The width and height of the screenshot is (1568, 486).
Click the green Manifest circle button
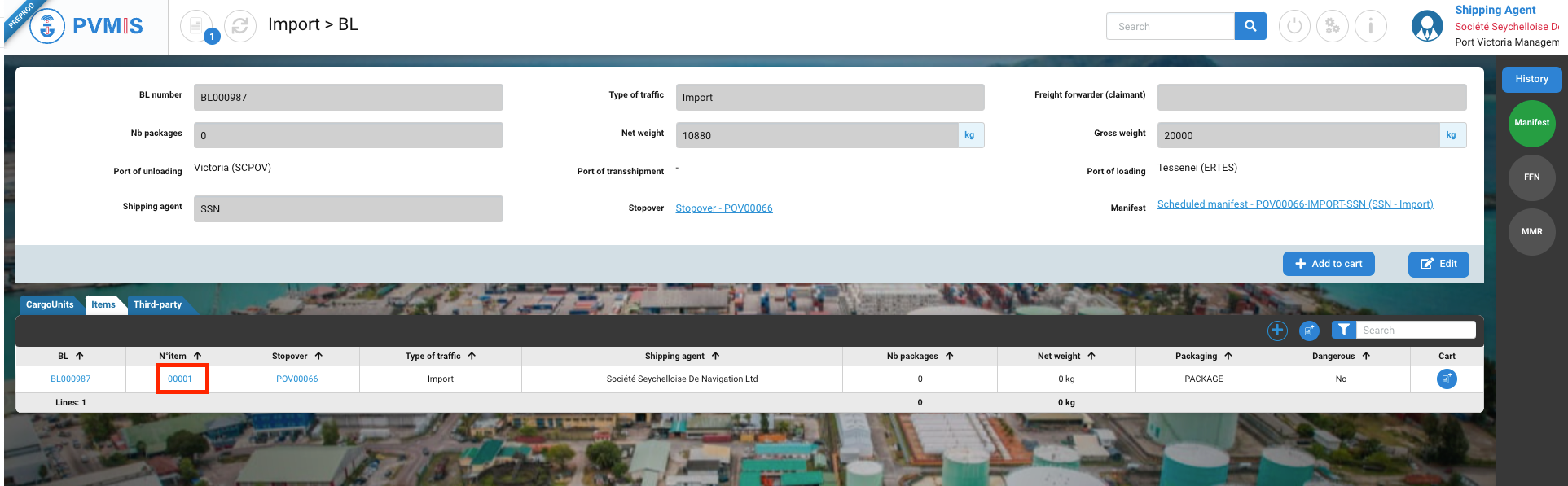[1531, 123]
